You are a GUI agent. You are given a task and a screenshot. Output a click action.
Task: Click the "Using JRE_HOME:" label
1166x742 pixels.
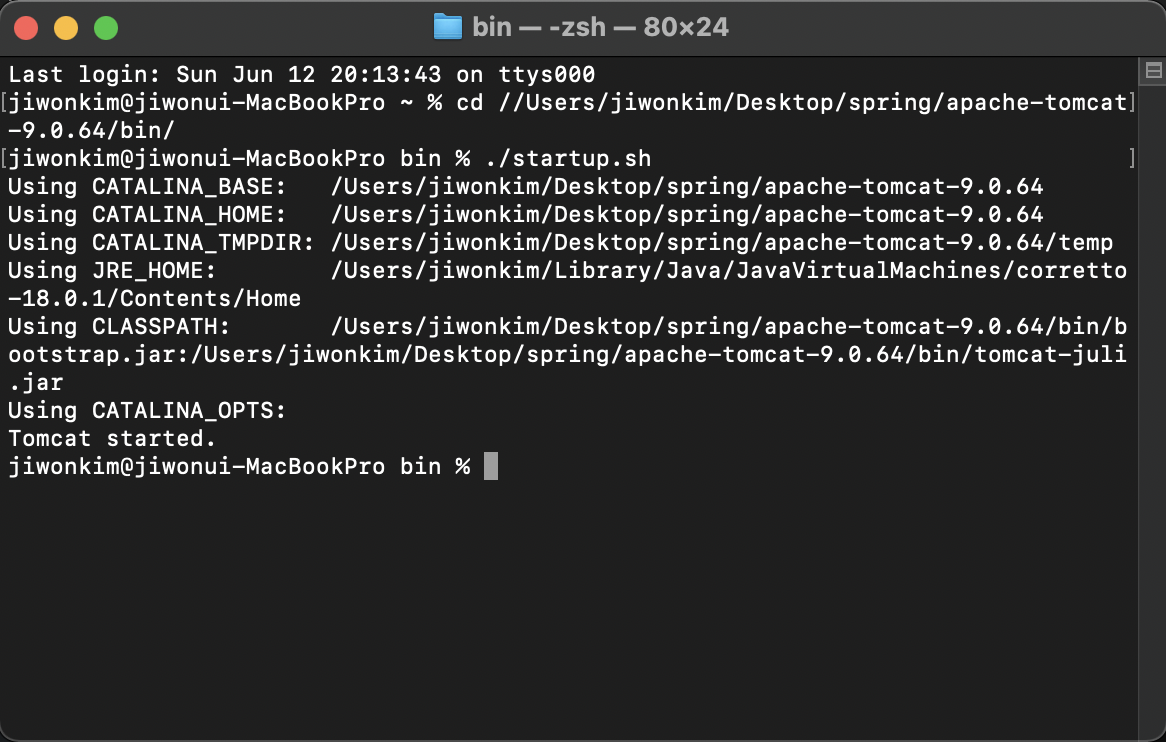pyautogui.click(x=112, y=271)
